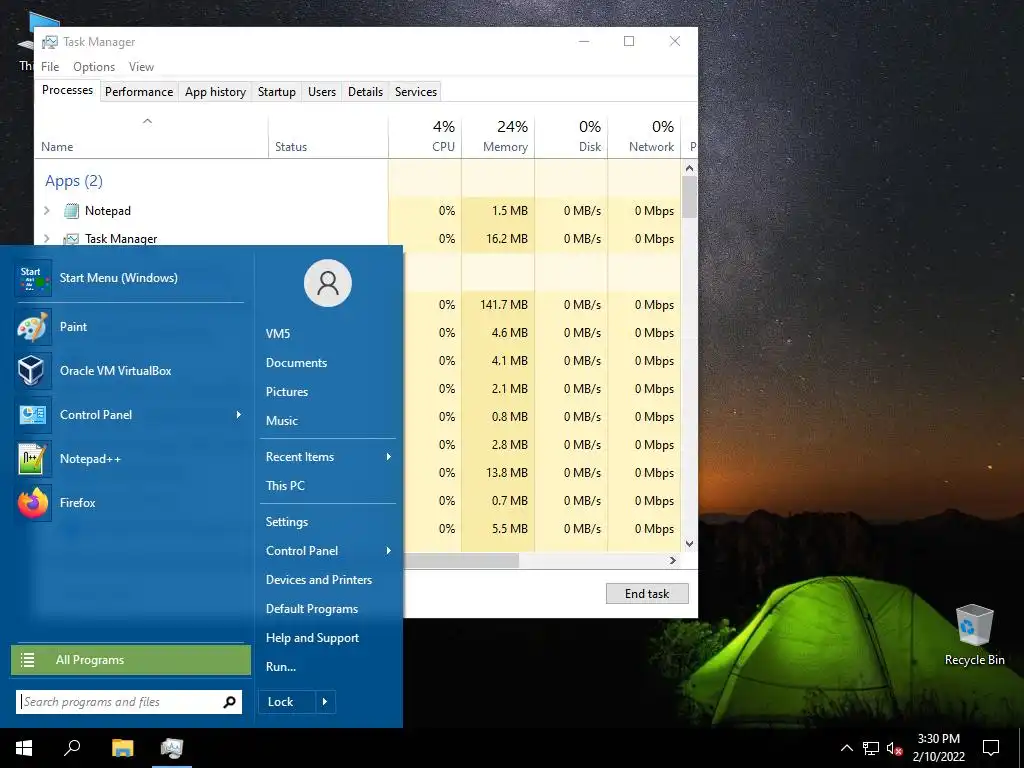Open taskbar Search magnifier icon

72,748
